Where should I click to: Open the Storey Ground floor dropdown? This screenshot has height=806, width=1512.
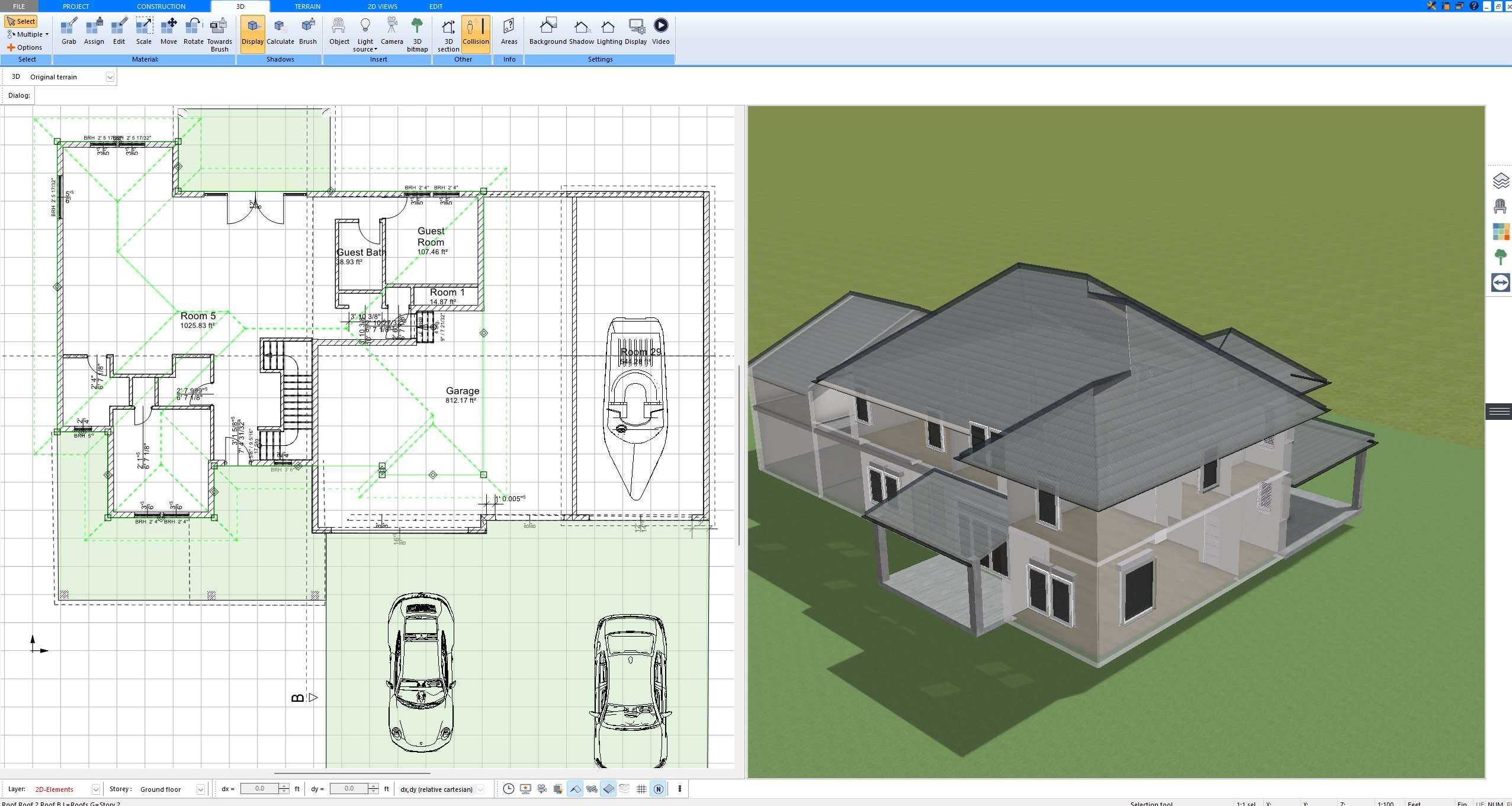tap(201, 789)
